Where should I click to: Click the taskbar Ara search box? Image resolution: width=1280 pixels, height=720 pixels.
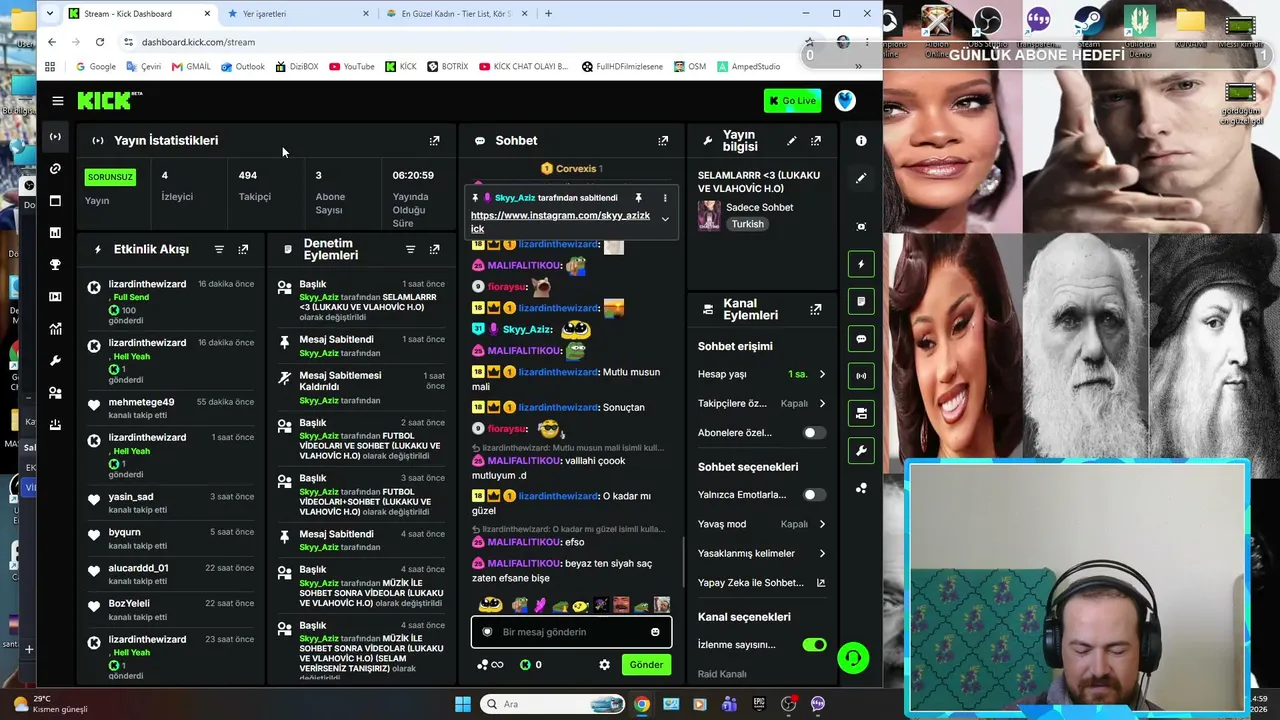552,704
